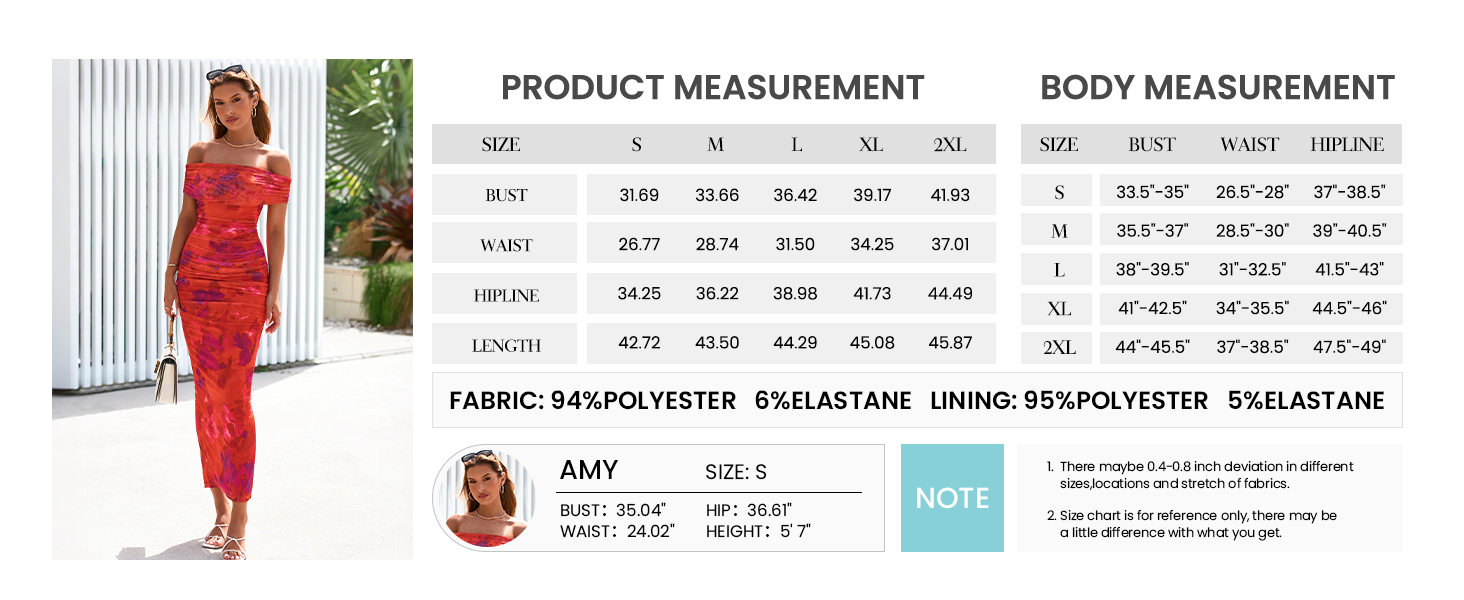Click the bust value 31.69 for size S
The height and width of the screenshot is (600, 1464).
click(x=639, y=195)
